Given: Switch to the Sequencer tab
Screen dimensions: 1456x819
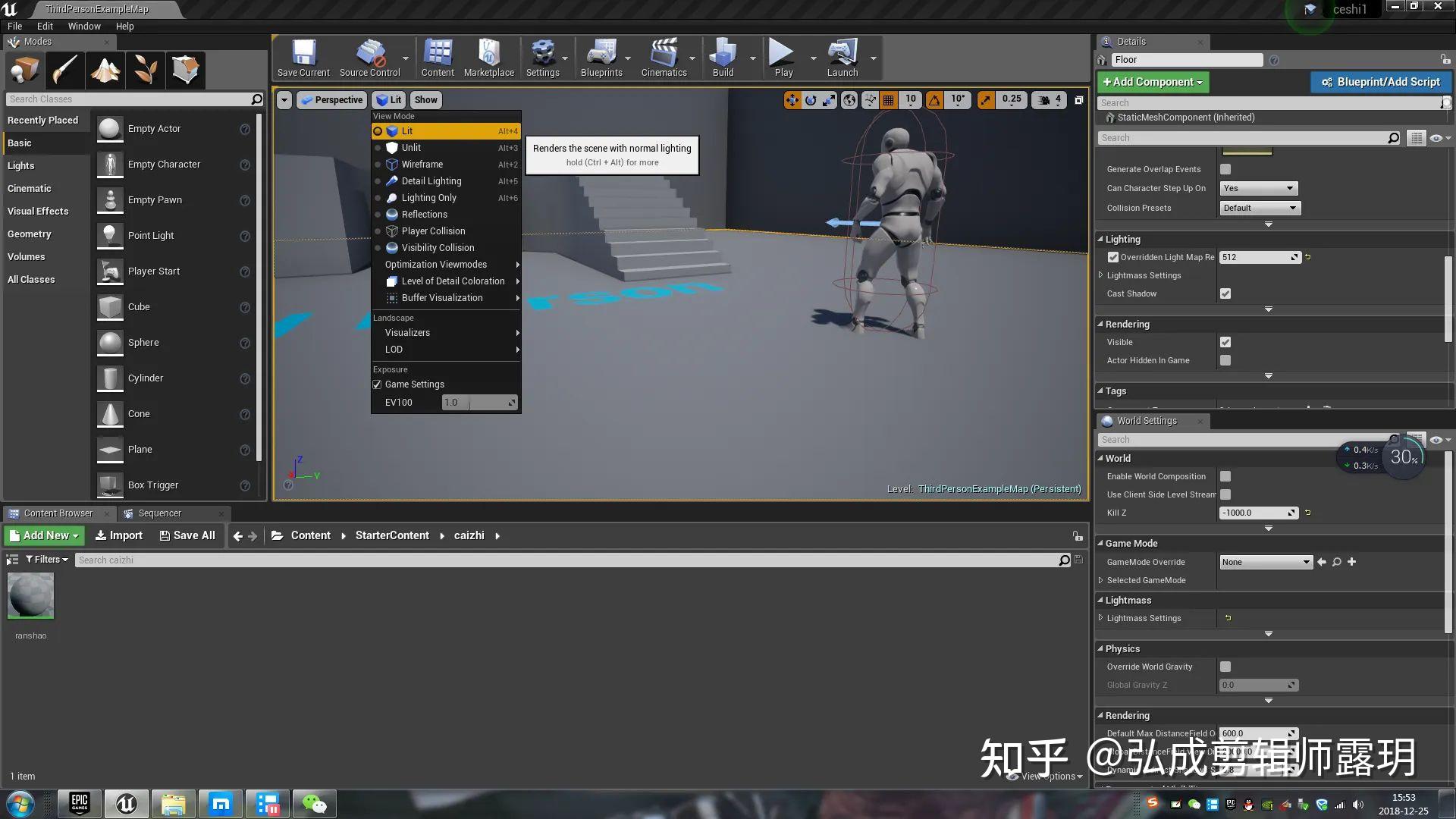Looking at the screenshot, I should point(159,513).
